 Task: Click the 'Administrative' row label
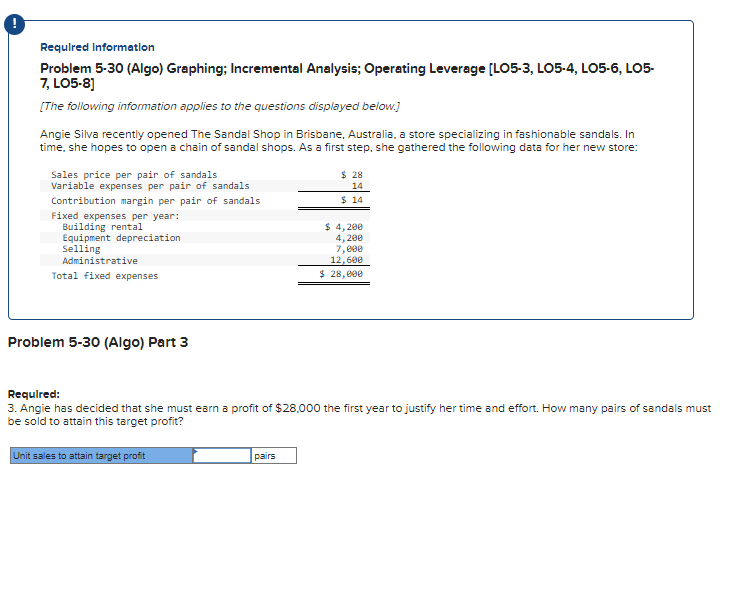(100, 261)
